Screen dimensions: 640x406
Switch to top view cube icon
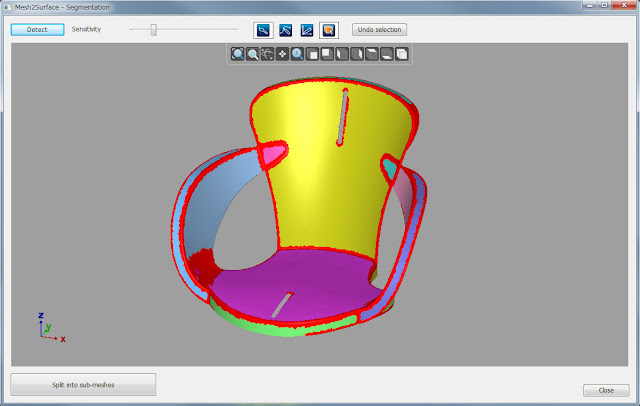pos(372,54)
